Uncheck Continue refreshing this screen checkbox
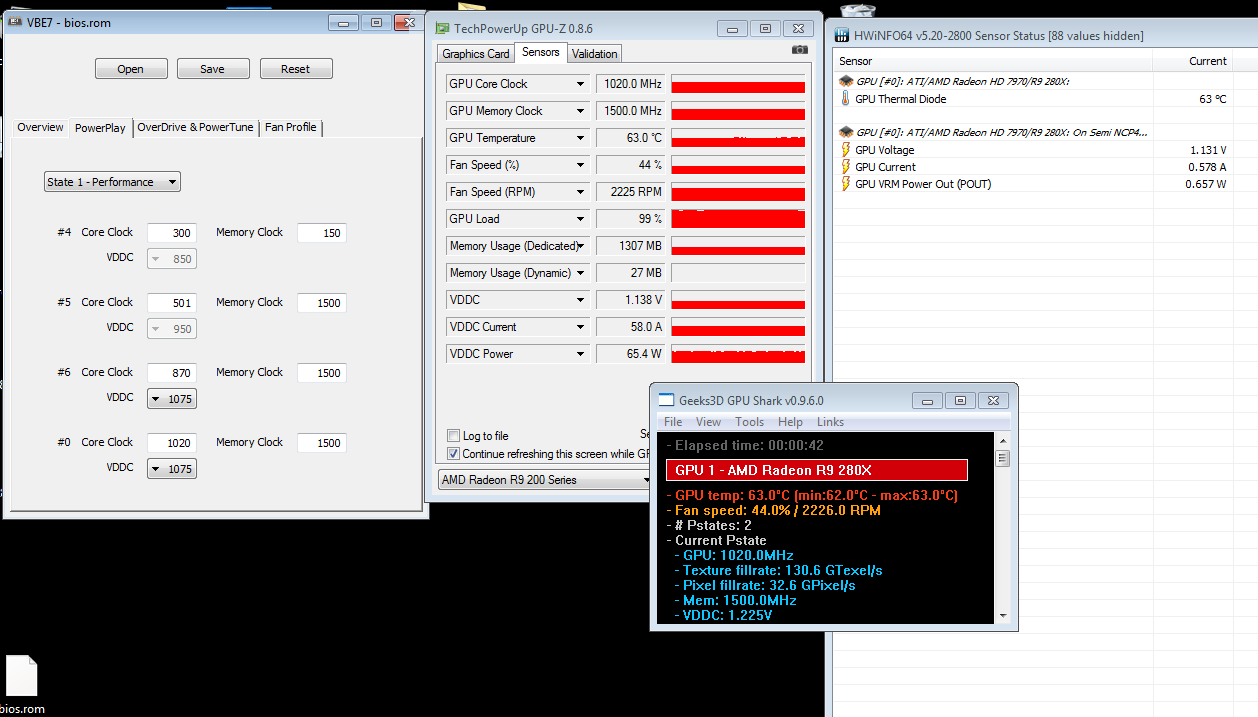The height and width of the screenshot is (717, 1258). pos(453,453)
